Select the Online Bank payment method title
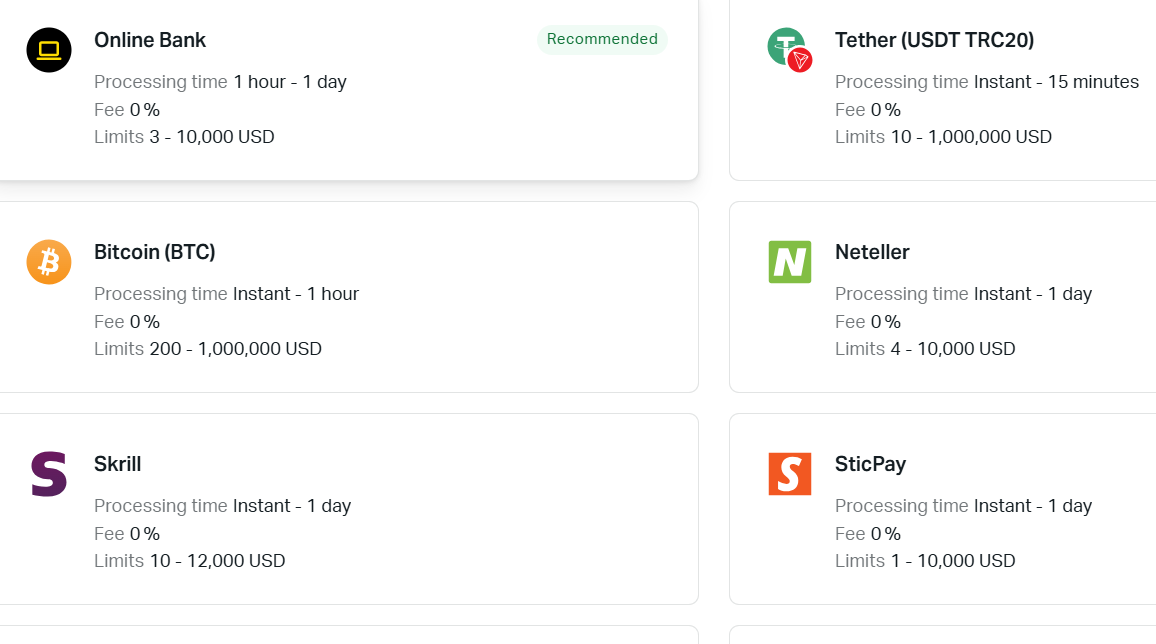This screenshot has height=644, width=1156. coord(150,40)
